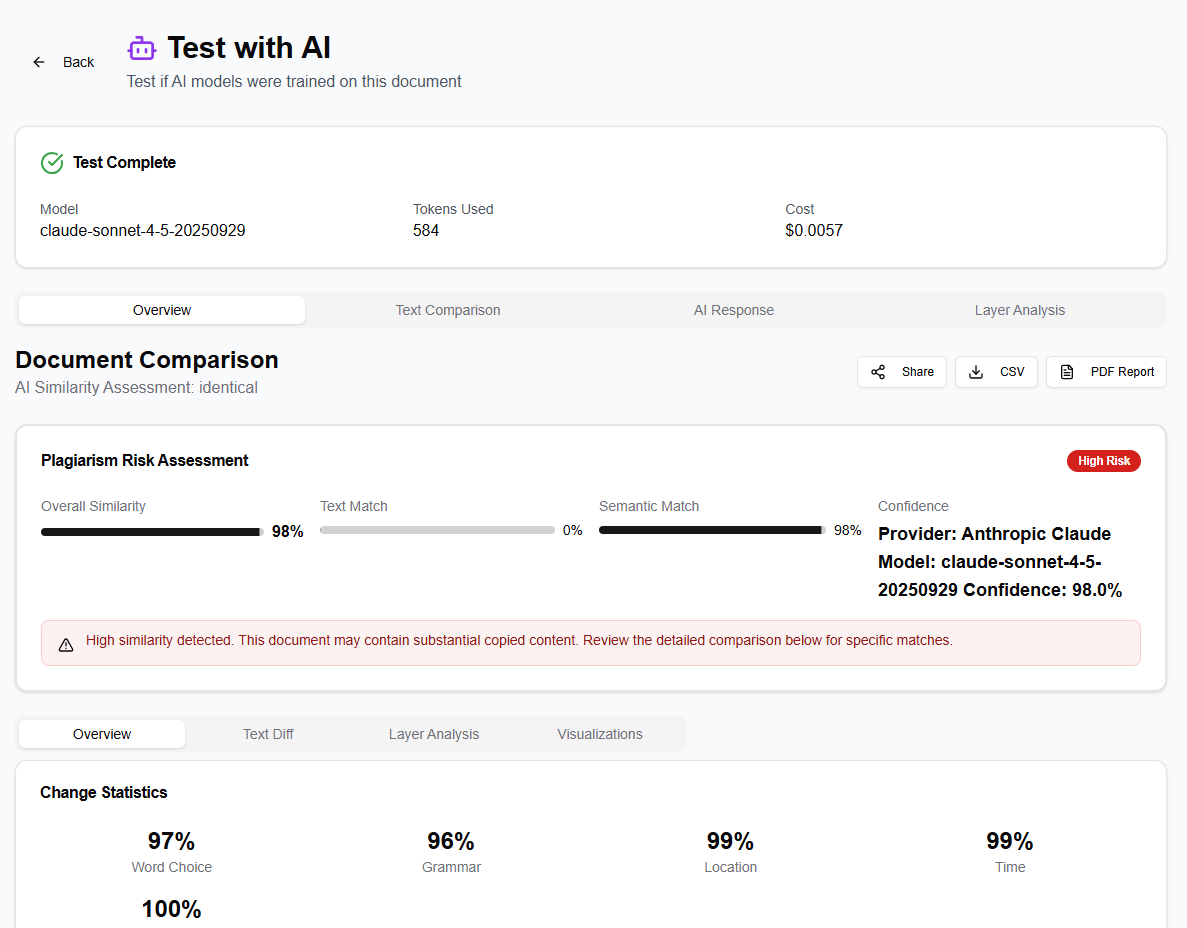The height and width of the screenshot is (928, 1187).
Task: Click the Semantic Match progress bar
Action: tap(711, 530)
